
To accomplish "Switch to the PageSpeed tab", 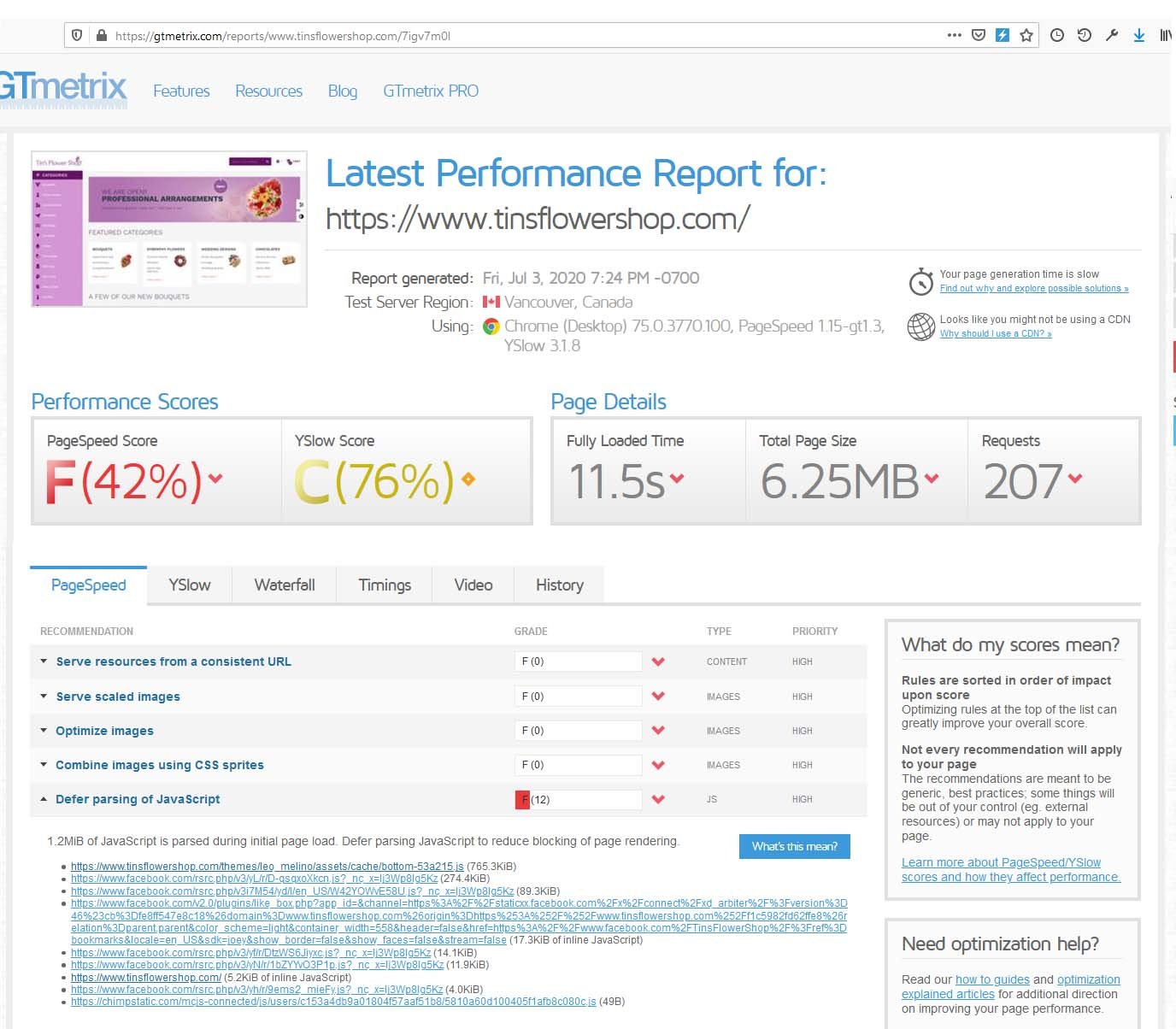I will pos(88,585).
